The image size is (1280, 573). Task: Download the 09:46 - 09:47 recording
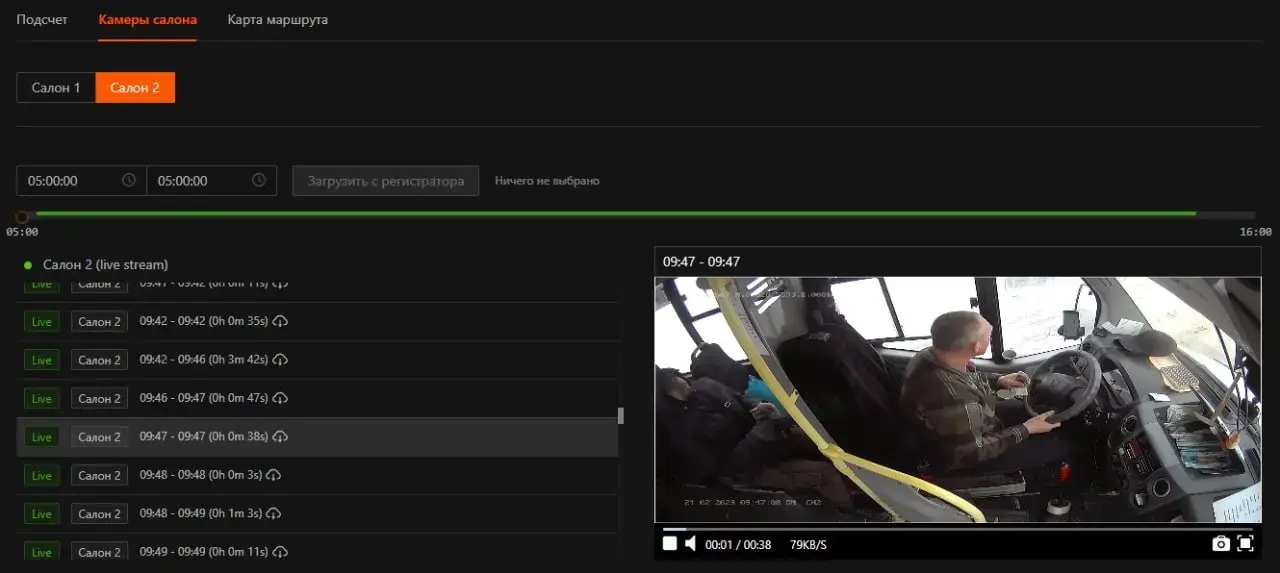(x=281, y=398)
